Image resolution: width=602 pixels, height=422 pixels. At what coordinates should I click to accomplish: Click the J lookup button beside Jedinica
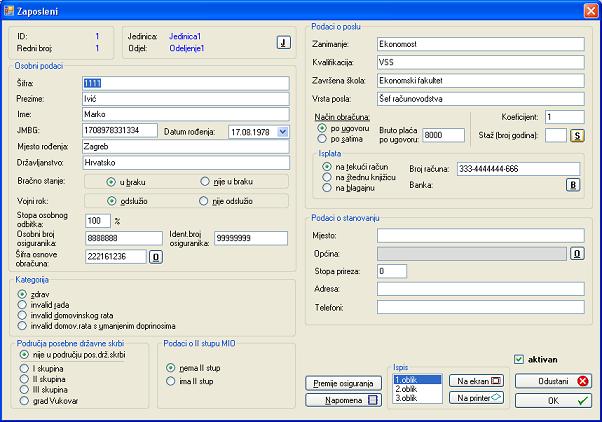[x=283, y=42]
